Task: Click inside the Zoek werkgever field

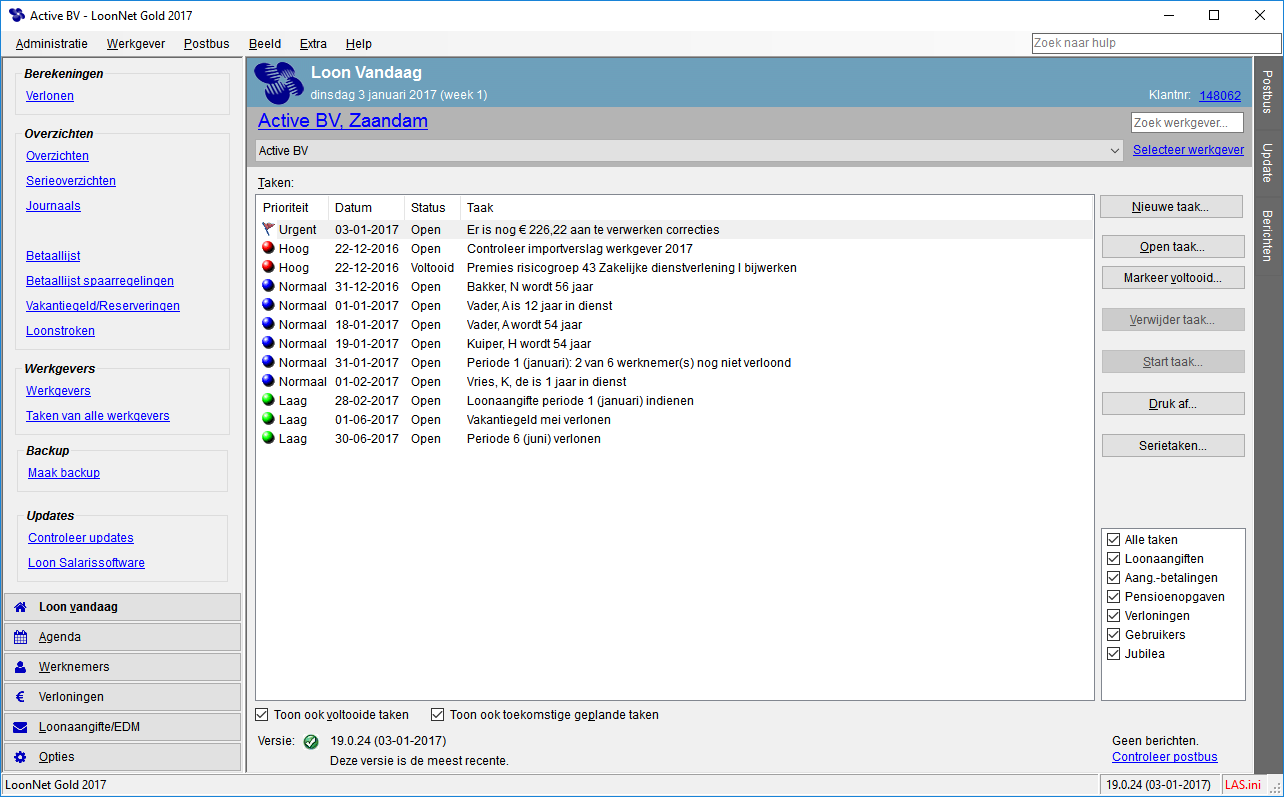Action: [x=1187, y=122]
